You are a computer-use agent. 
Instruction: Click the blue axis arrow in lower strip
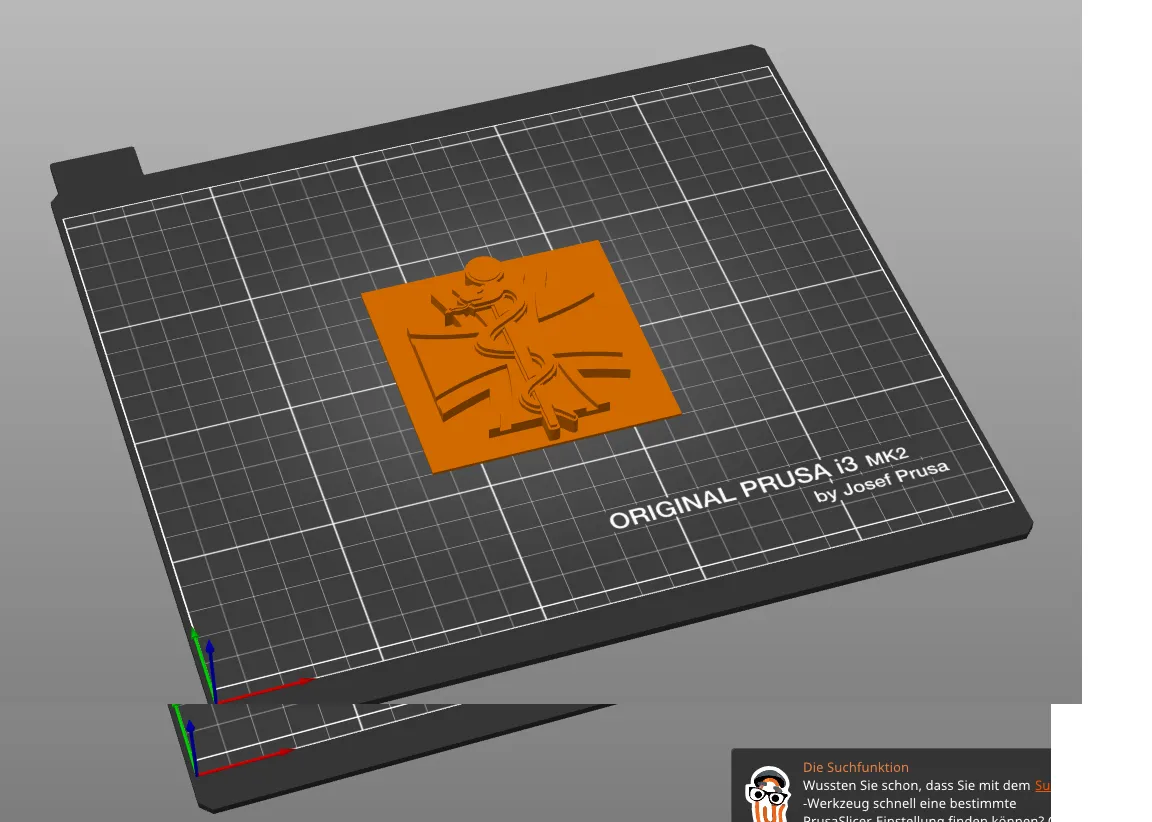192,746
